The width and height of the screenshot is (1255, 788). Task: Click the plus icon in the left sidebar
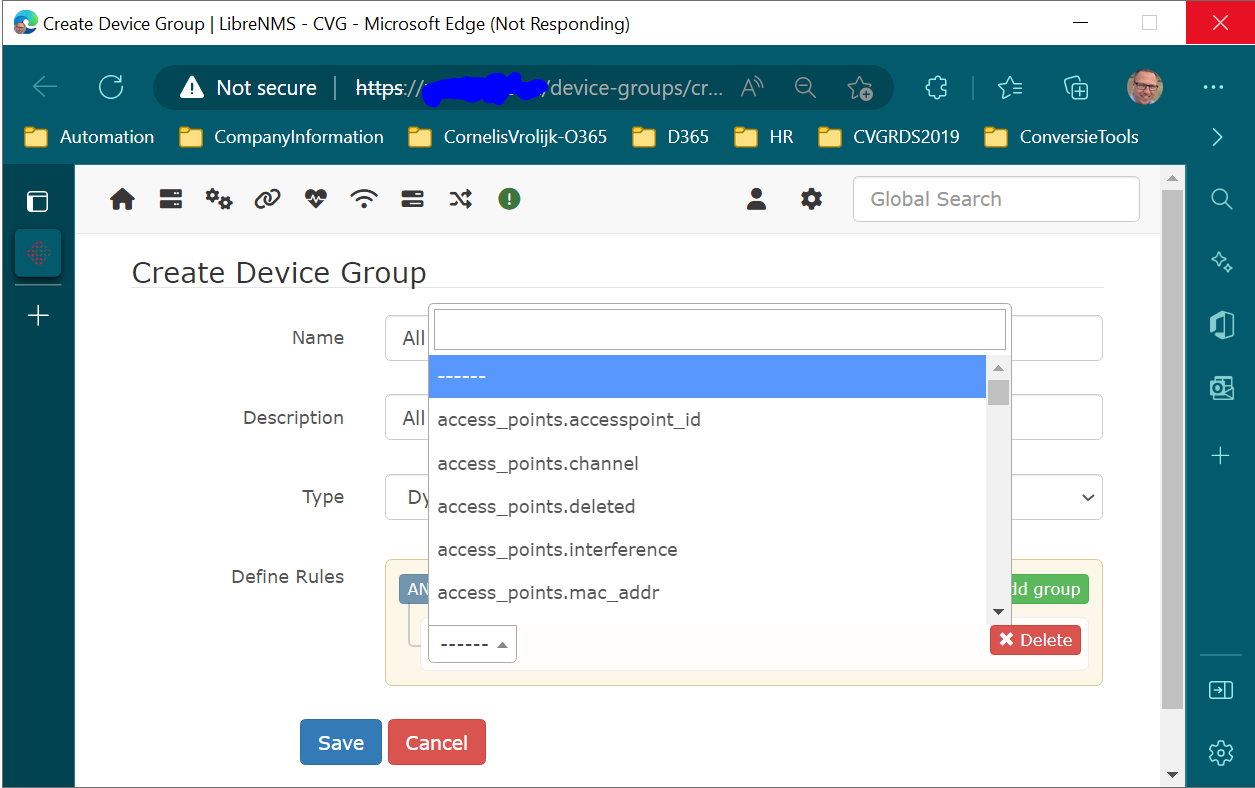37,315
